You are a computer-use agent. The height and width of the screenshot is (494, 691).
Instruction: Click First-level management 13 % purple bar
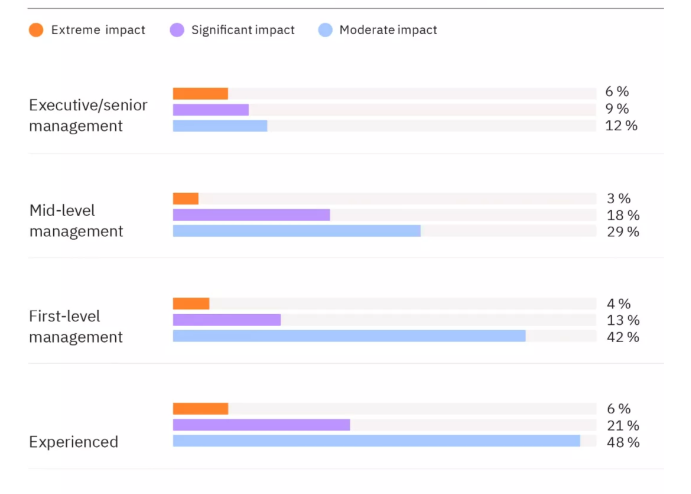pyautogui.click(x=226, y=320)
